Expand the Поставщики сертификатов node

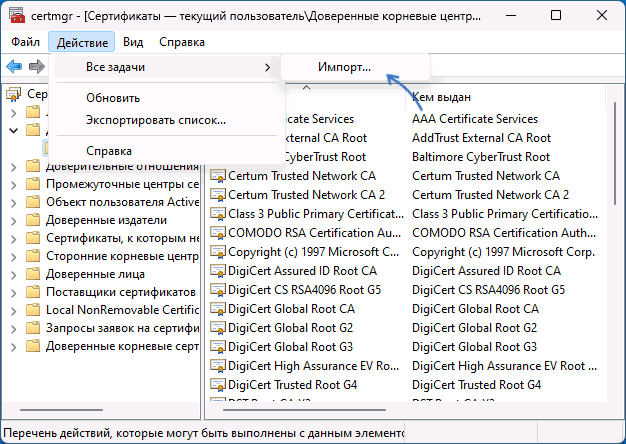pyautogui.click(x=14, y=292)
